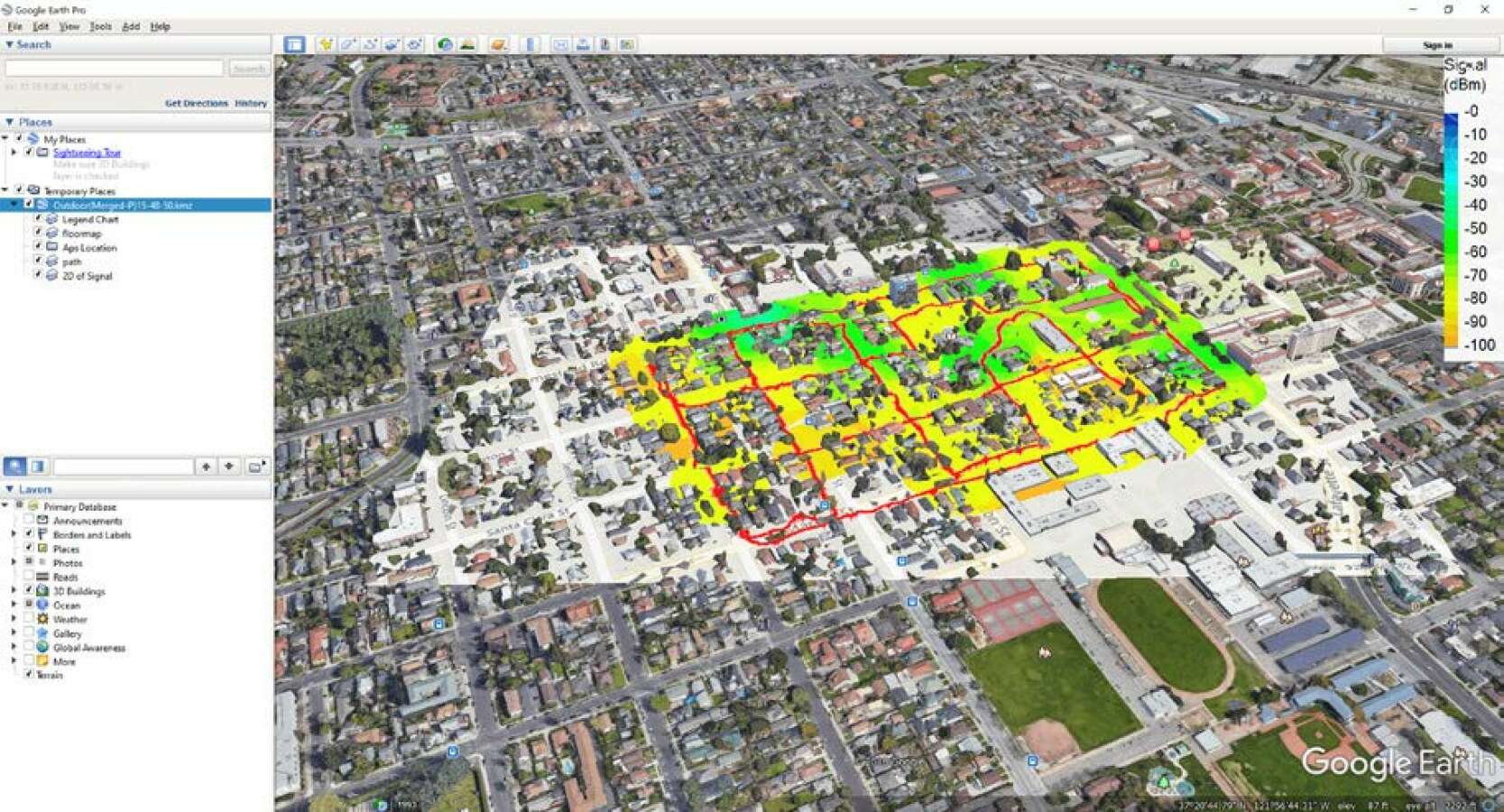Click the search places magnifier button

15,466
